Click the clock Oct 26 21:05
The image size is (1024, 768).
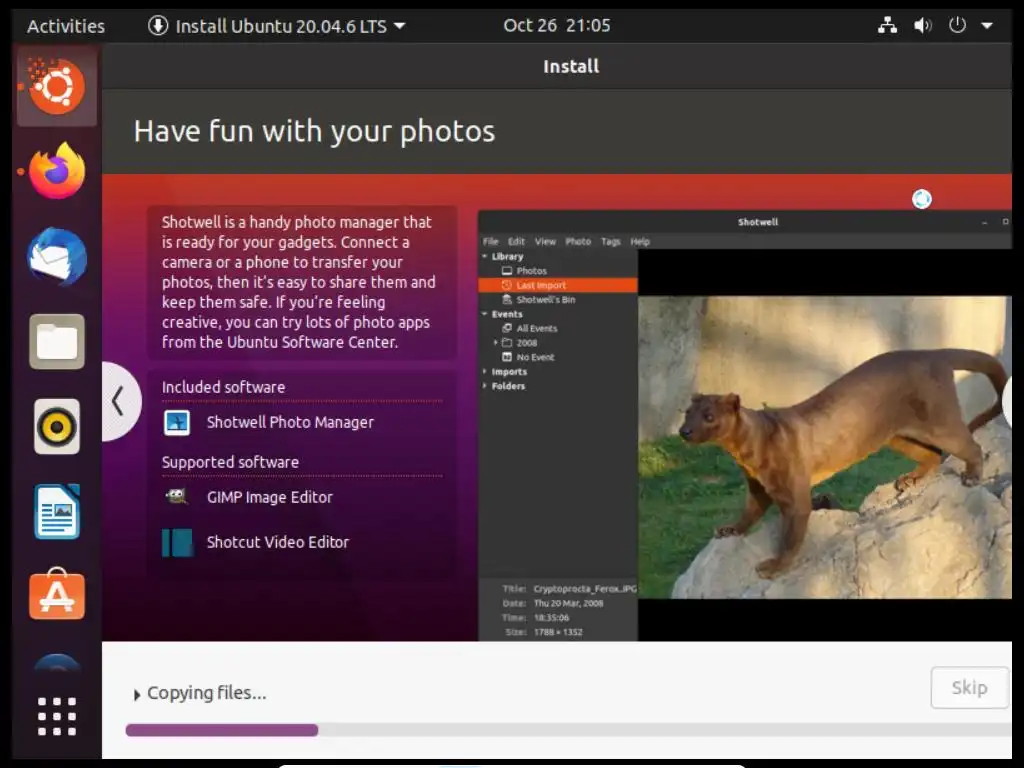(556, 25)
